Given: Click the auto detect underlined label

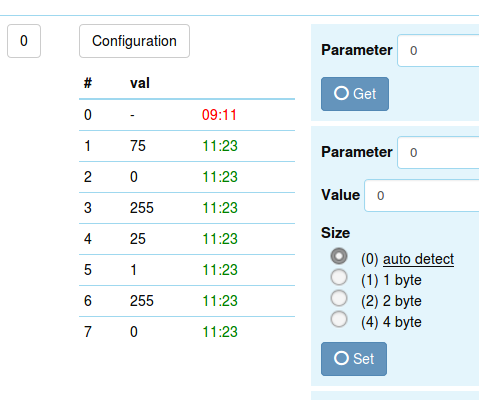Looking at the screenshot, I should coord(419,259).
